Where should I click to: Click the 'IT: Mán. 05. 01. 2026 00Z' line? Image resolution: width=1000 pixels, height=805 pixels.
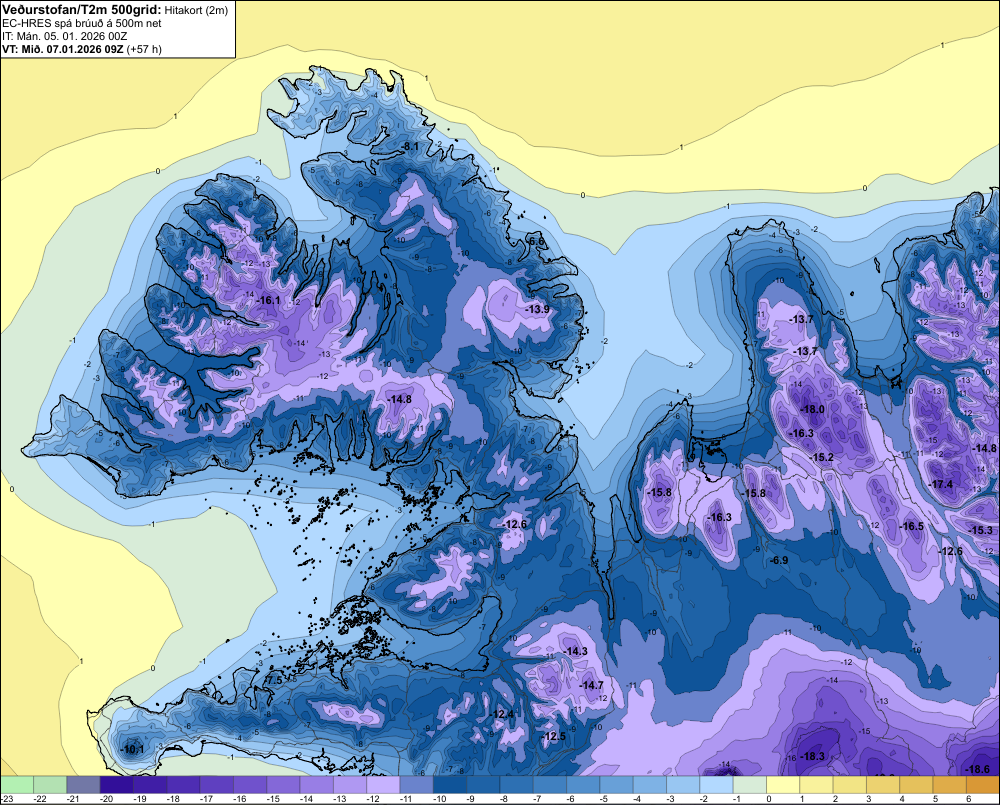click(x=64, y=36)
